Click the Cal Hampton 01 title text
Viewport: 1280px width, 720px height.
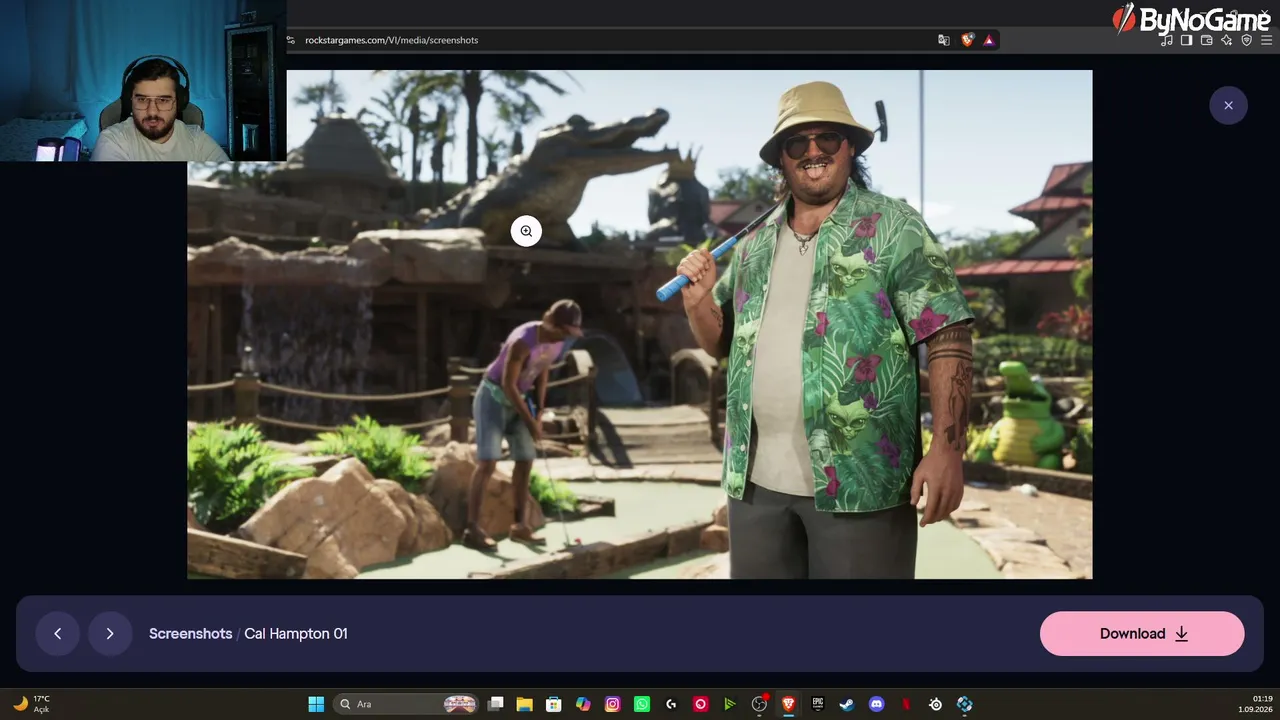[296, 633]
